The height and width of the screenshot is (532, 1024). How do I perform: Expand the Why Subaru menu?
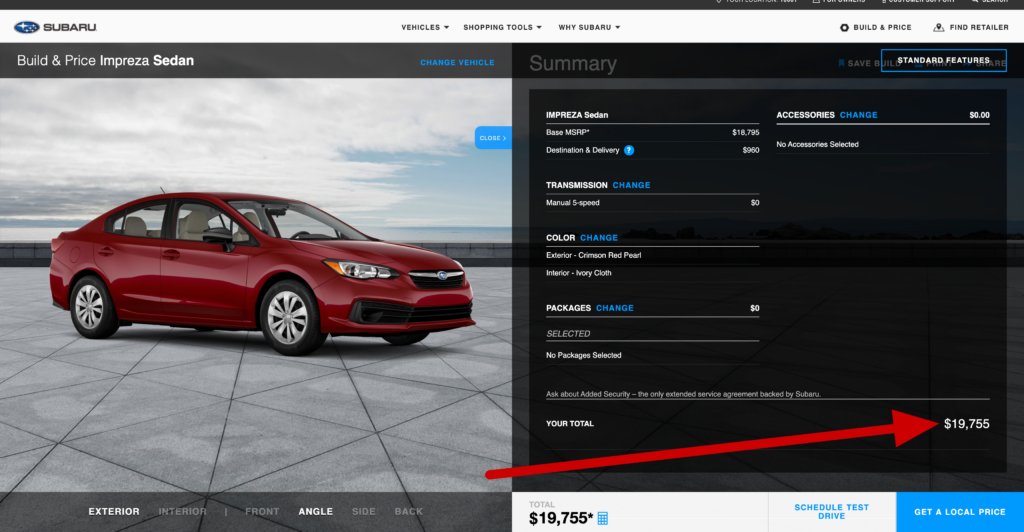589,27
